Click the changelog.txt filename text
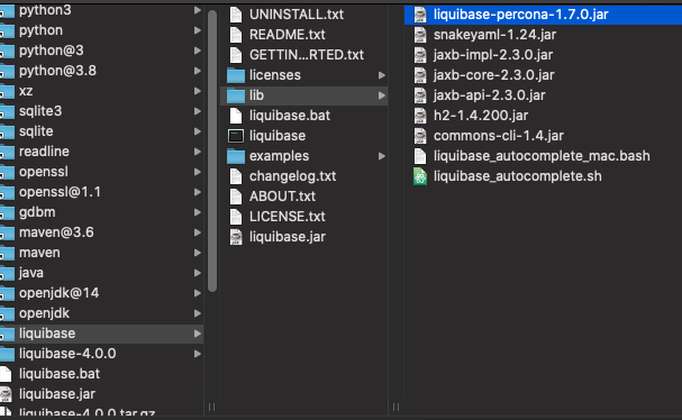682x420 pixels. (292, 176)
